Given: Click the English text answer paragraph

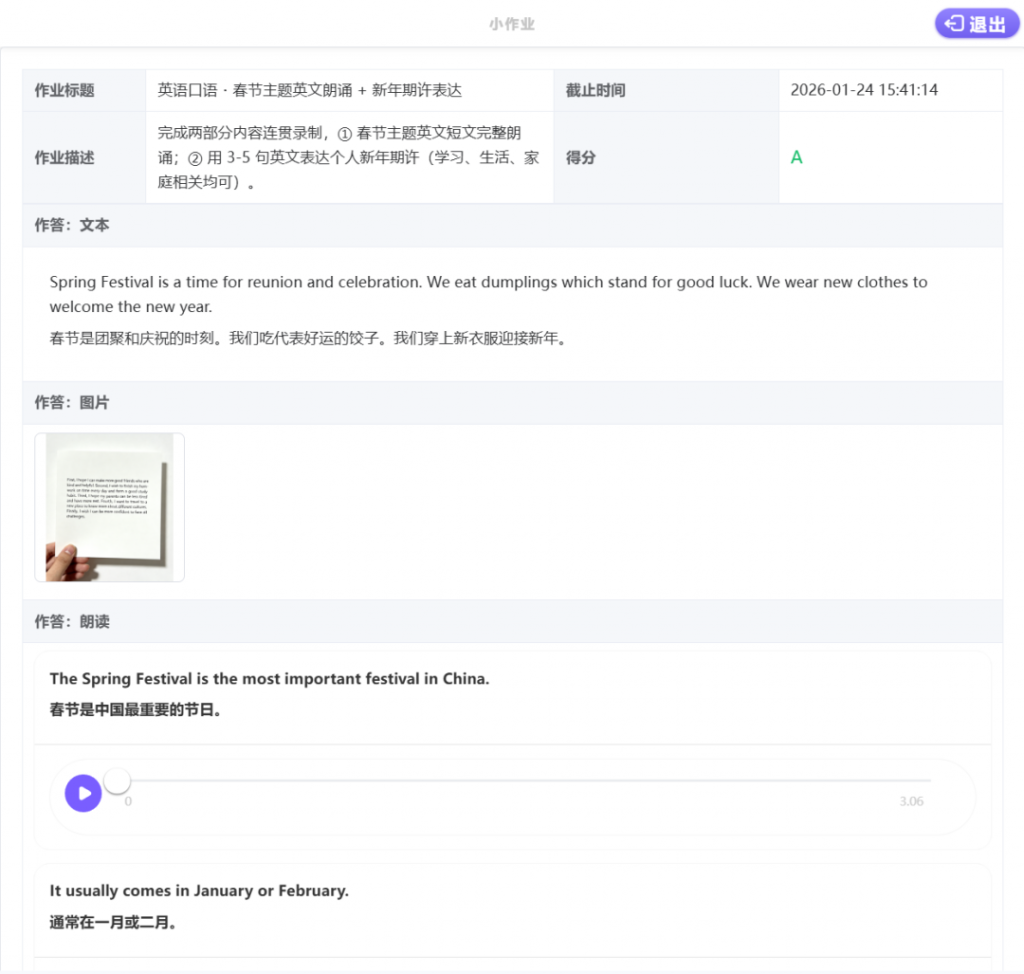Looking at the screenshot, I should pyautogui.click(x=488, y=294).
